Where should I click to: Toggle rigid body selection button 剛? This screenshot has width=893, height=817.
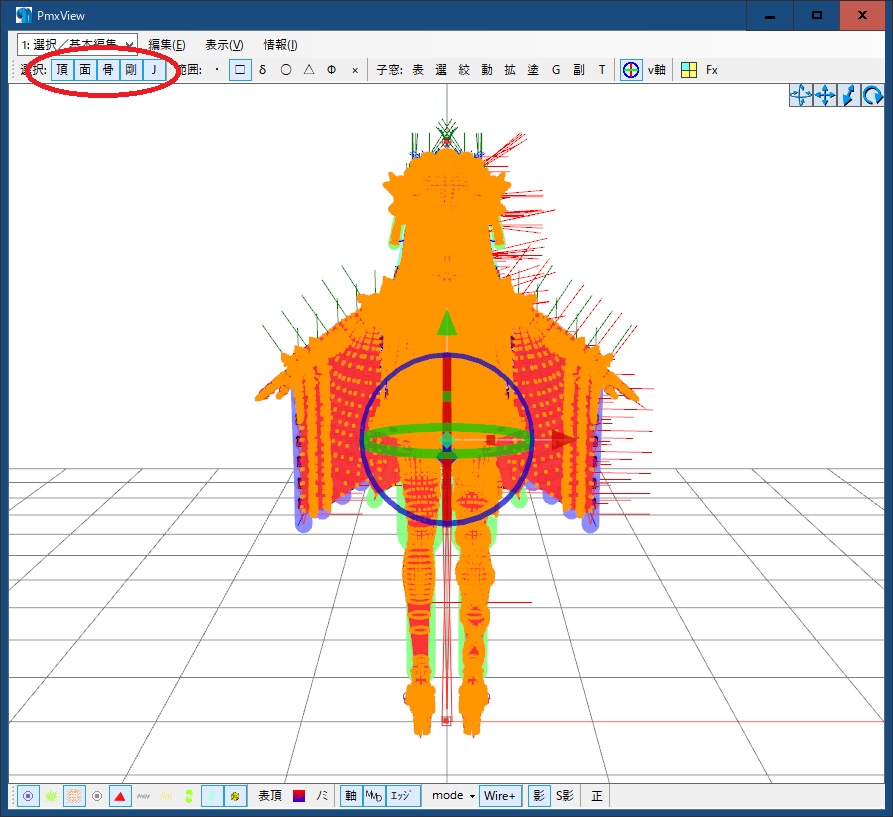(x=131, y=70)
